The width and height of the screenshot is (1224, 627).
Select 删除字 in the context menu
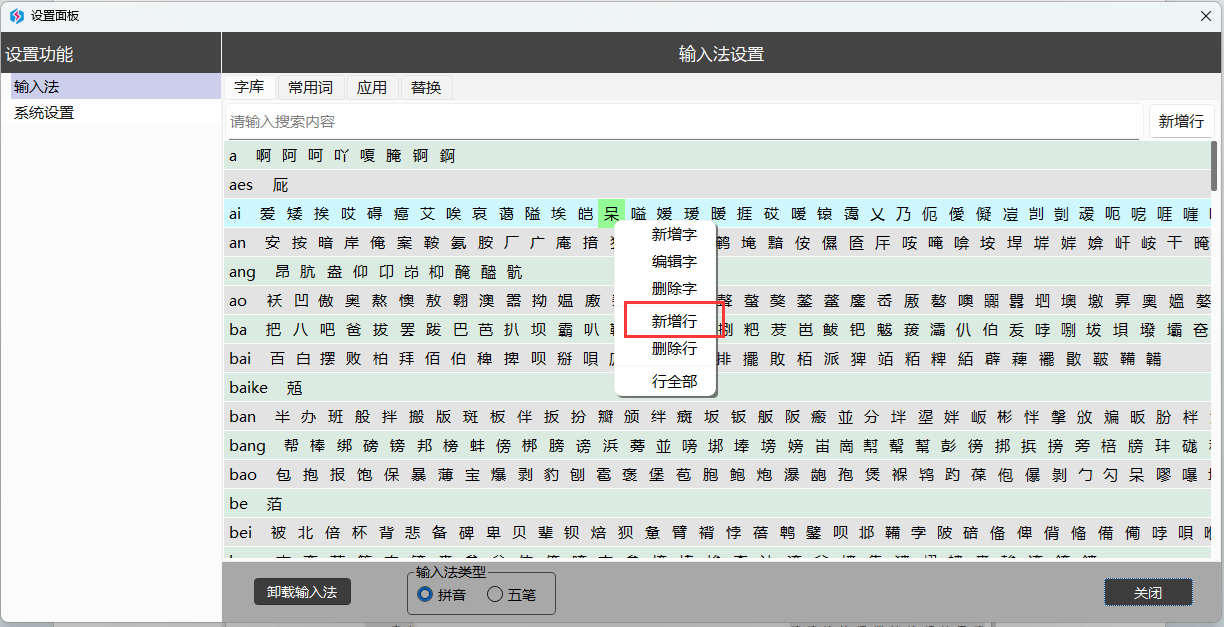point(674,289)
